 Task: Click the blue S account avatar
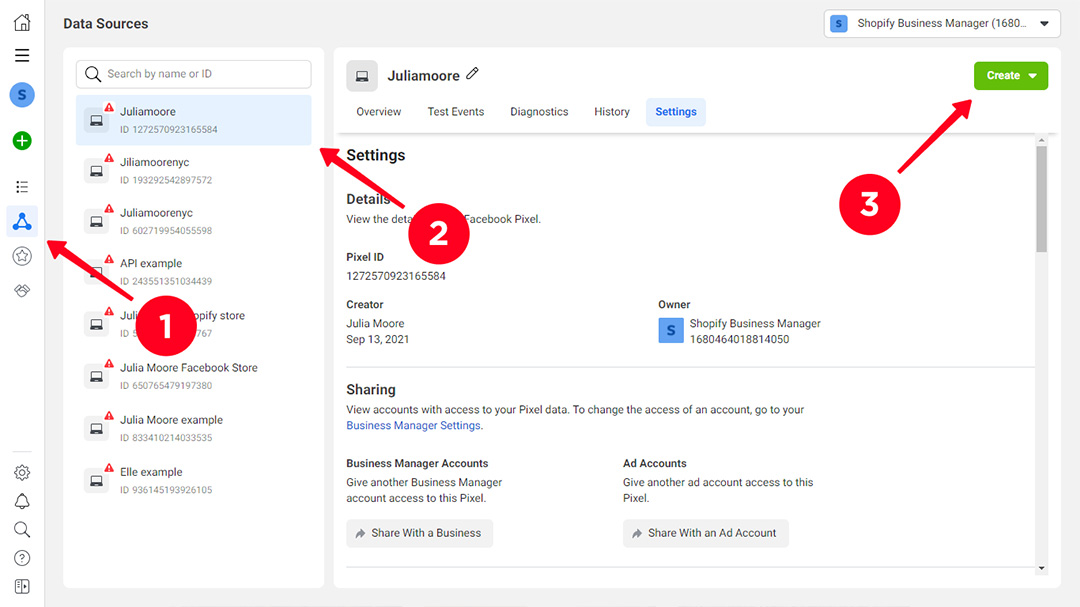[22, 95]
